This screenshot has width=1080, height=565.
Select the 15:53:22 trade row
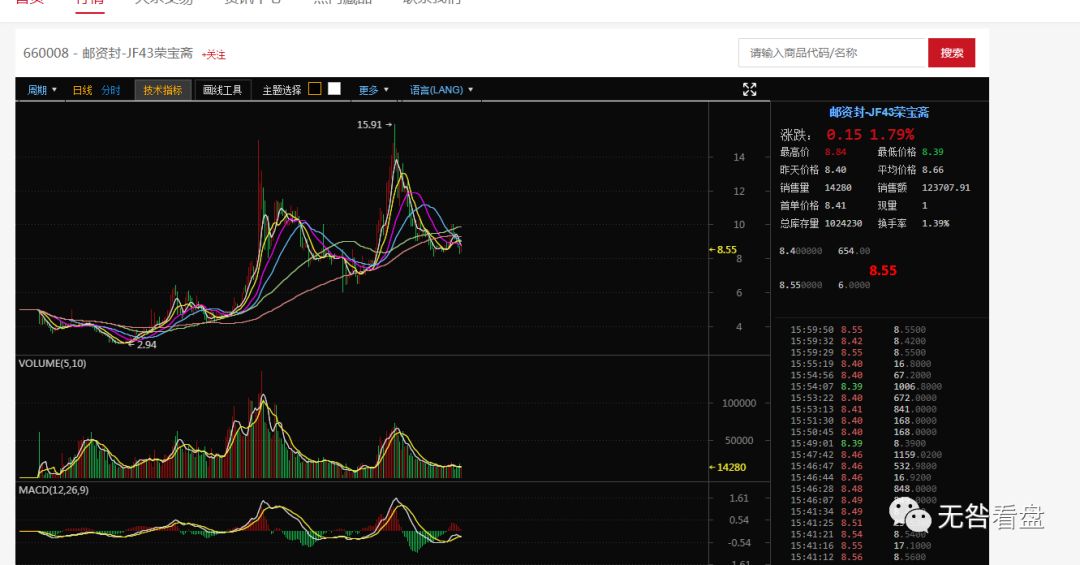tap(864, 398)
